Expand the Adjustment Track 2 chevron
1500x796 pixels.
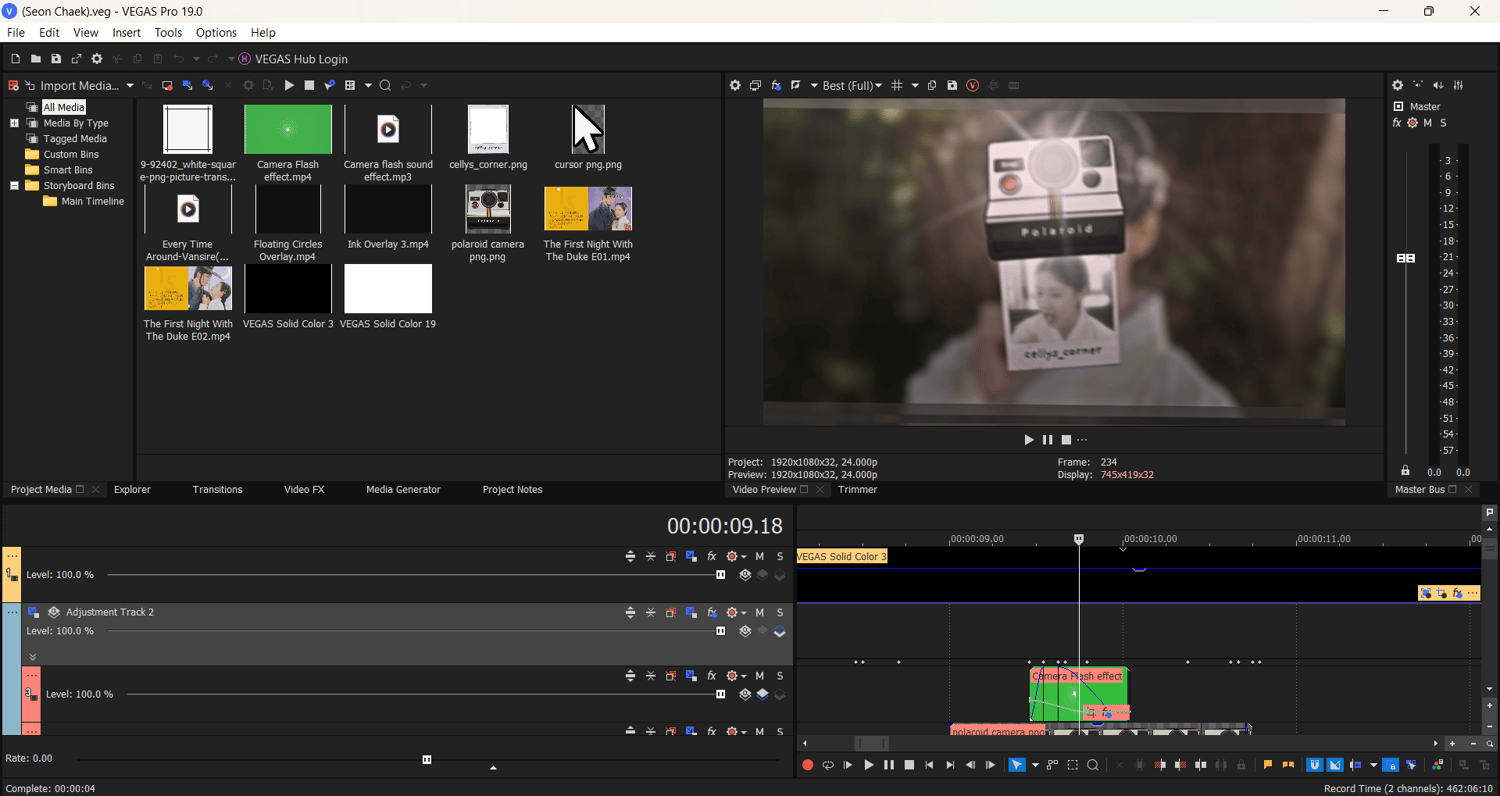[x=32, y=657]
